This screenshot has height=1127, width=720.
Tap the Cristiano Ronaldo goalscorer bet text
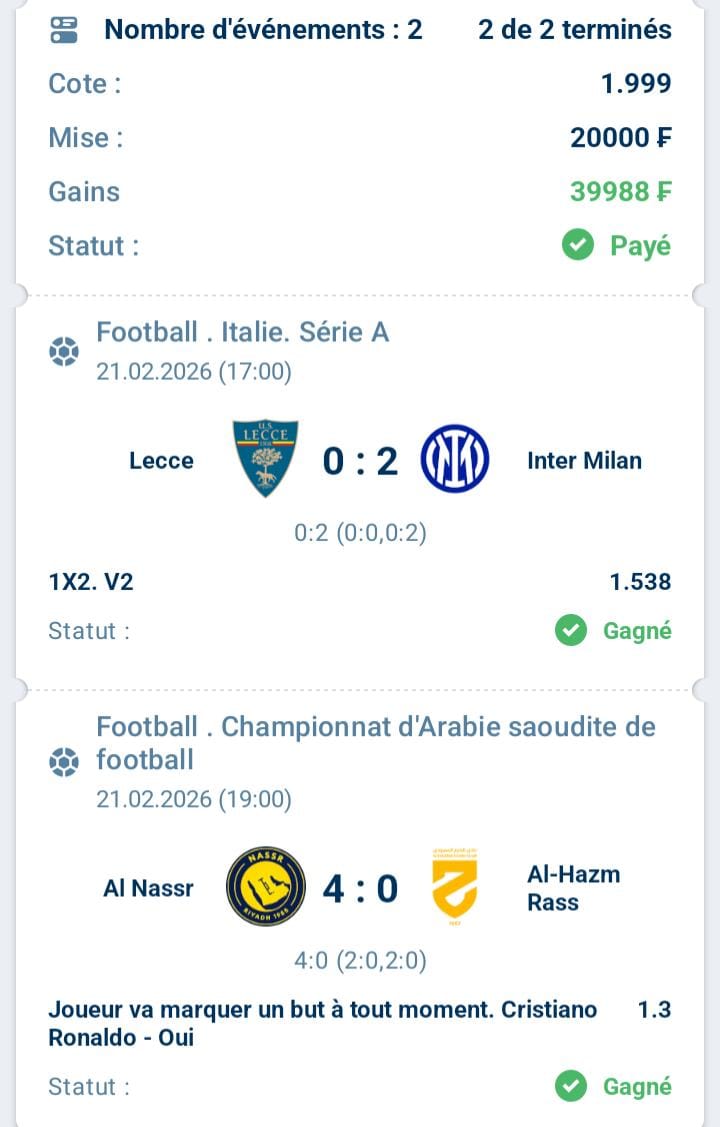pos(322,1023)
